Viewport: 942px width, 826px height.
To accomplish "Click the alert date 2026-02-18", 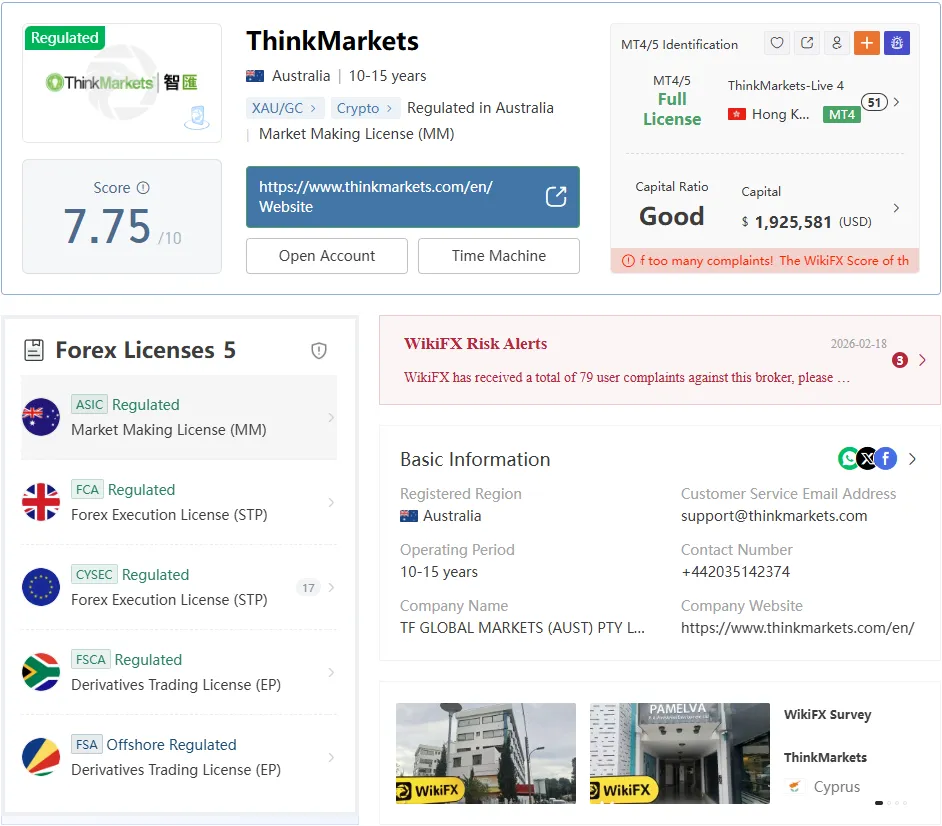I will [858, 344].
